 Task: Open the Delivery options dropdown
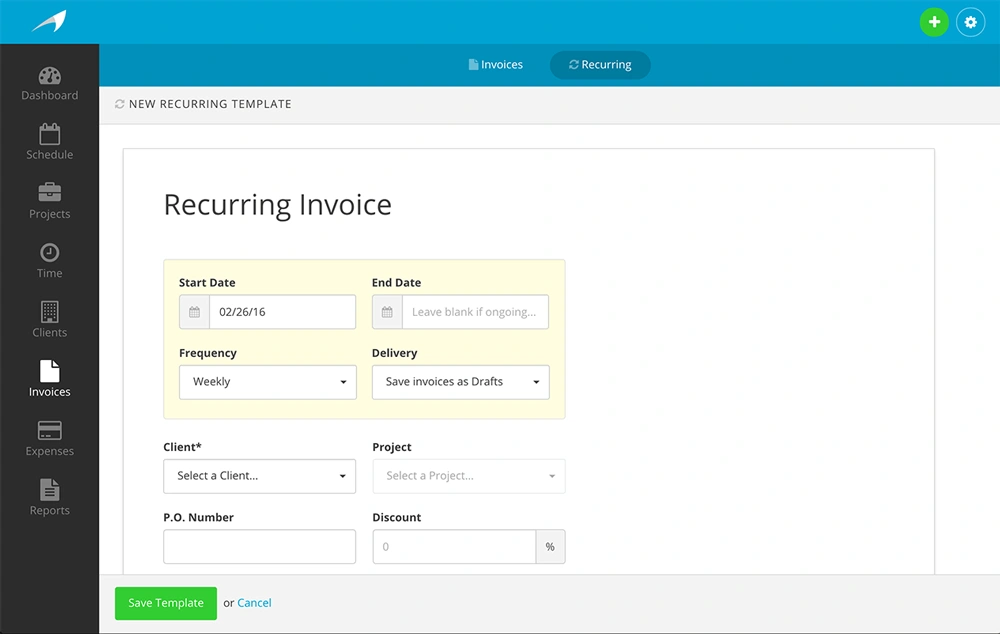pyautogui.click(x=460, y=382)
